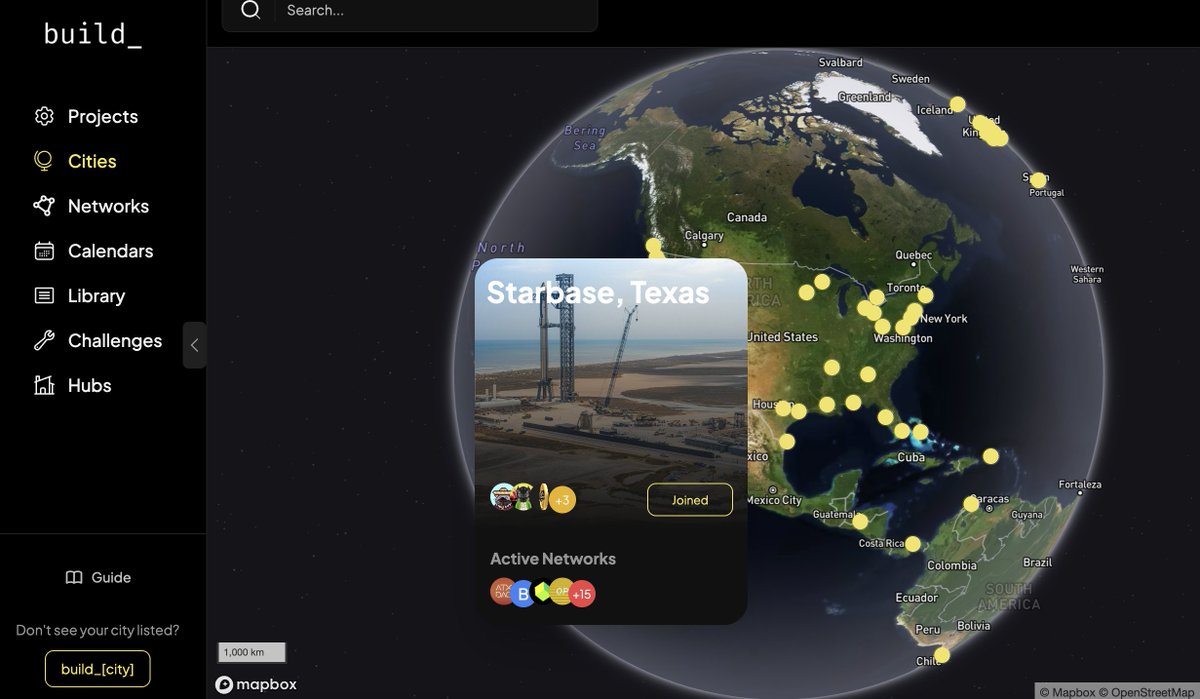Click the ATX DAO network icon
Screen dimensions: 1200x699
click(503, 591)
